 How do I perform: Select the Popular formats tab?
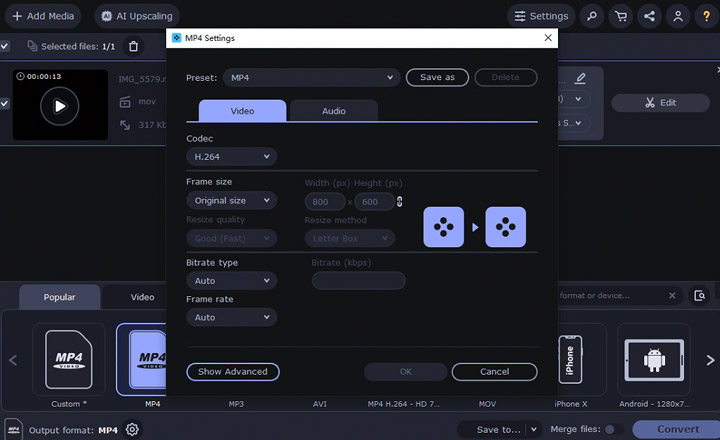point(59,297)
